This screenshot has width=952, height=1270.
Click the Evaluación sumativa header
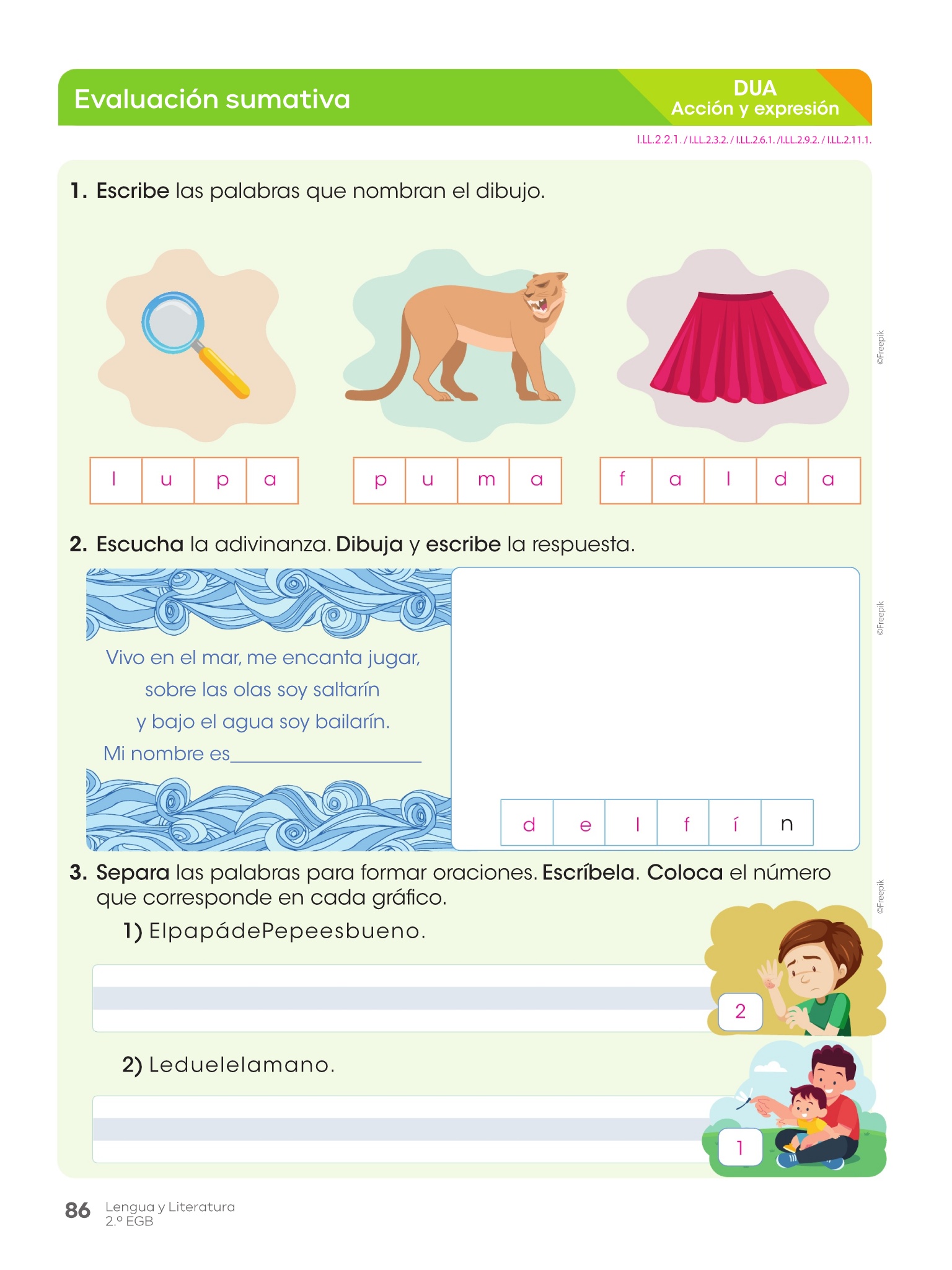coord(212,99)
